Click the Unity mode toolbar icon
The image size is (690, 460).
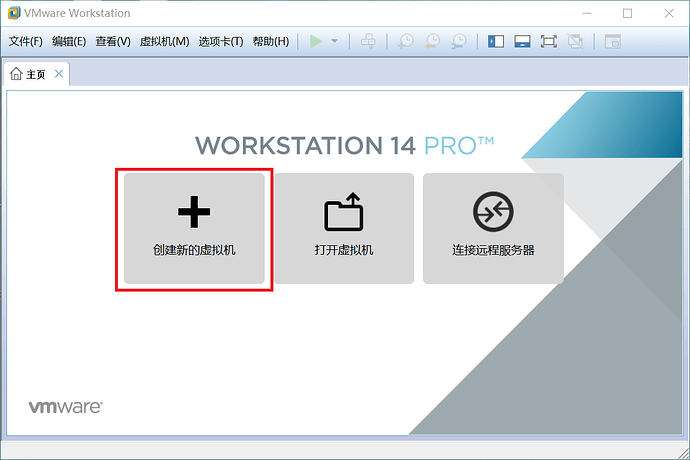click(x=575, y=41)
